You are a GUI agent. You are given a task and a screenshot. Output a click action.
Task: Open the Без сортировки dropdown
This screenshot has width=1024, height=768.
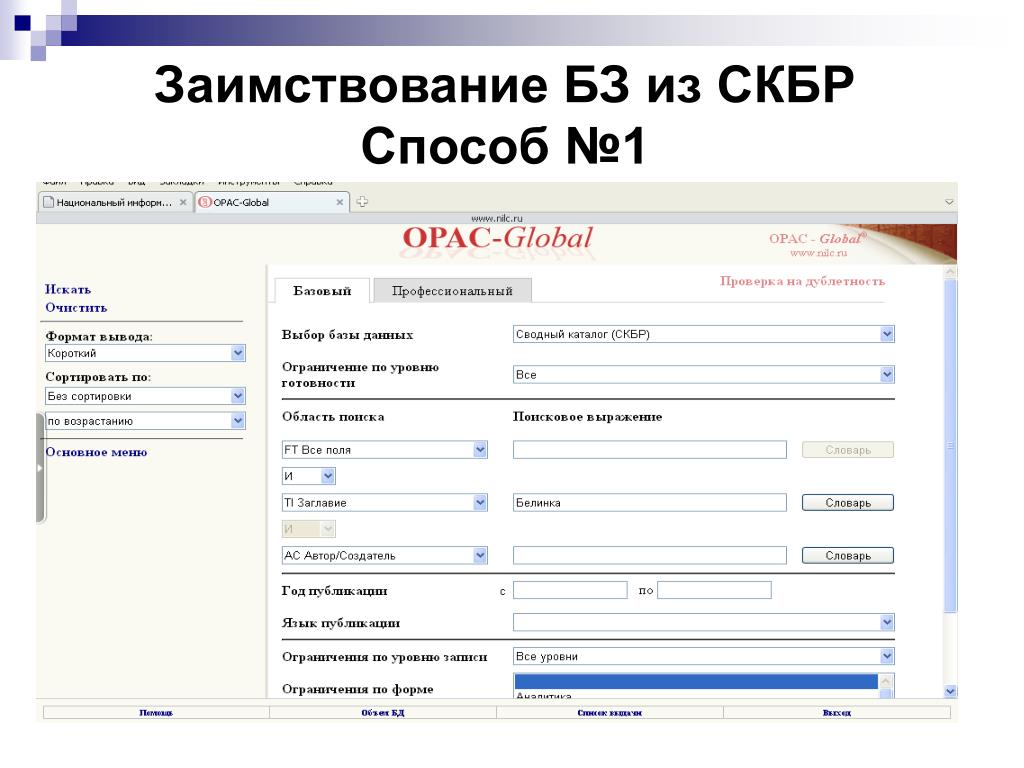[145, 396]
